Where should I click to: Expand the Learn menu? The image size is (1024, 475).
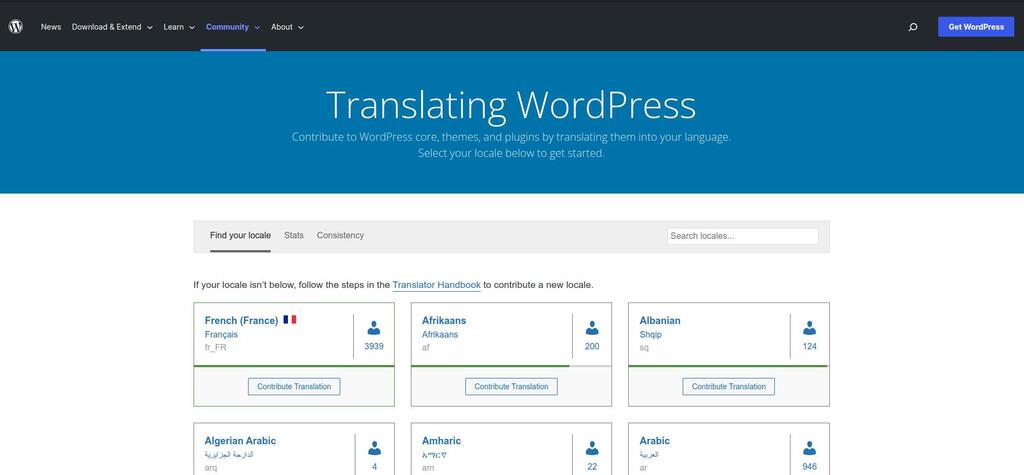tap(179, 27)
